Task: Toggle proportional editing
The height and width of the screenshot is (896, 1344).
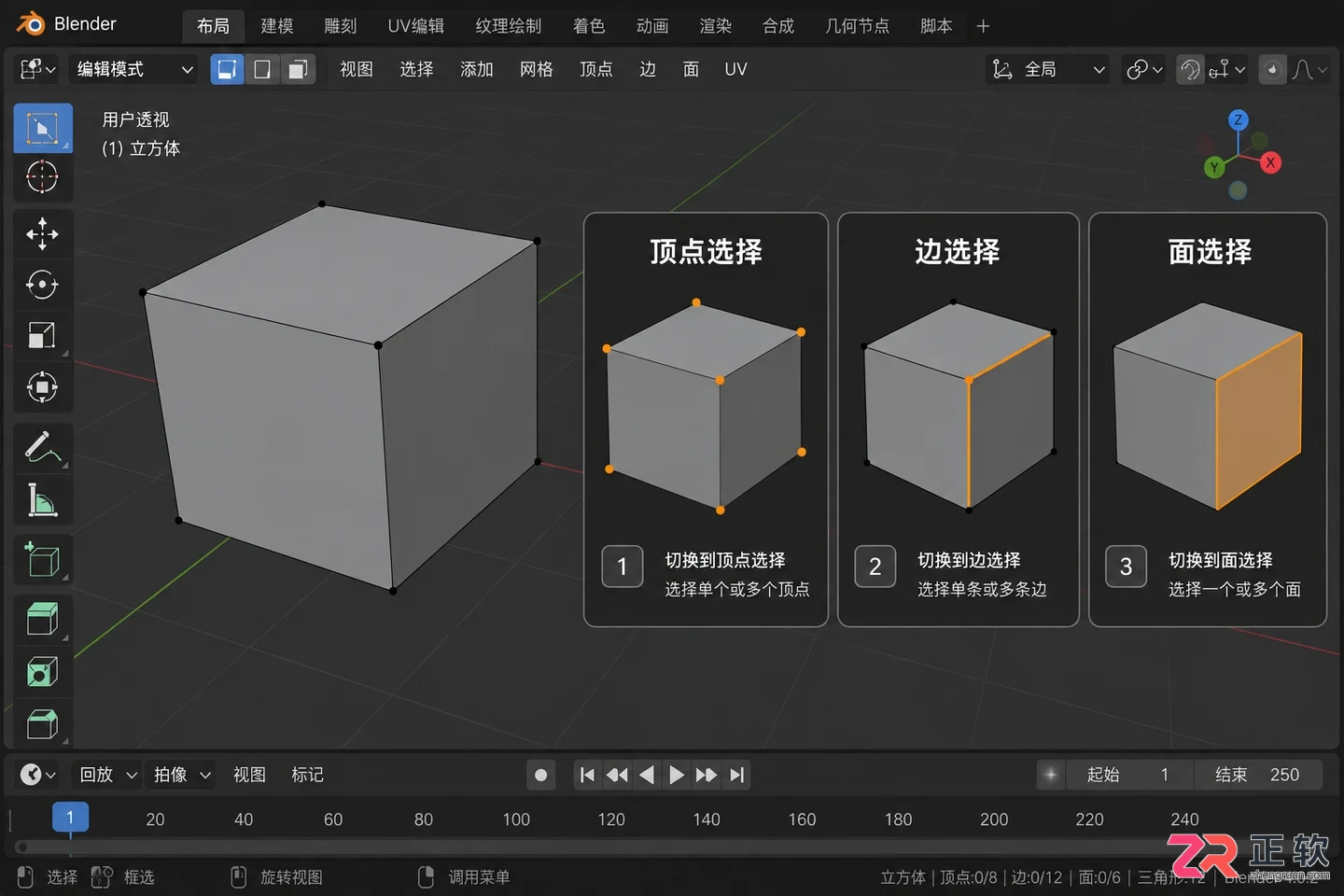Action: click(1272, 69)
